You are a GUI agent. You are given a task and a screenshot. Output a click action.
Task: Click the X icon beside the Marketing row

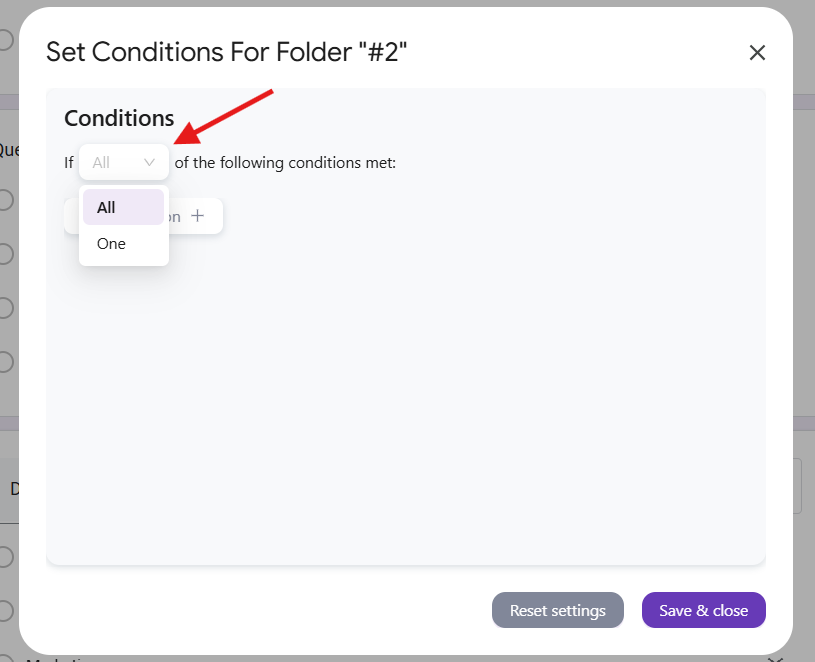click(775, 659)
